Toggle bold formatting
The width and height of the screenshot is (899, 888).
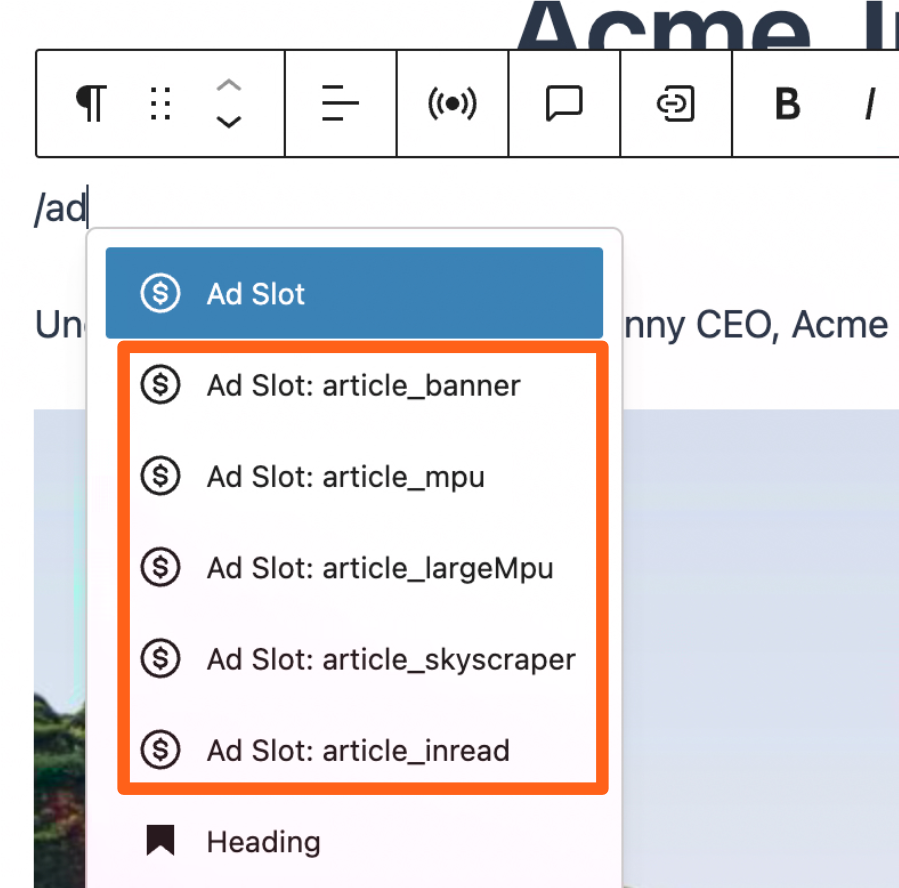point(788,104)
